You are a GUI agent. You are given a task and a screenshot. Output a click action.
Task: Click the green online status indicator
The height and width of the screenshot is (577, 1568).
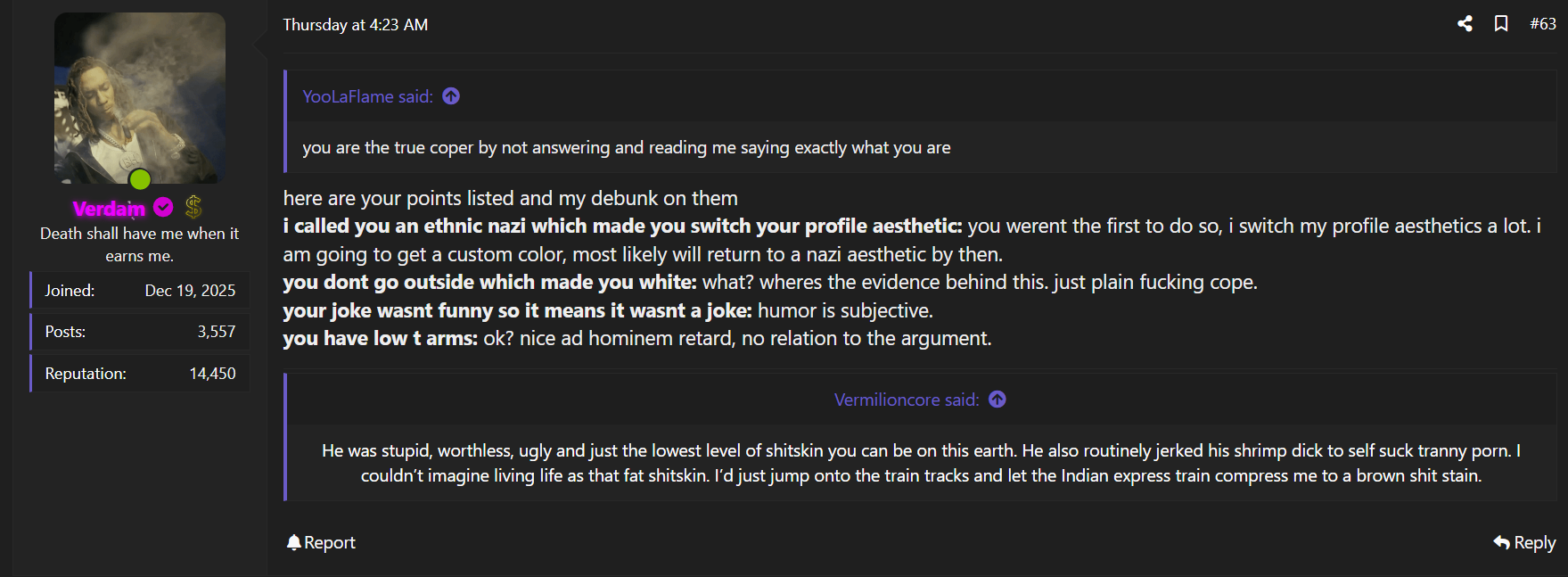coord(140,179)
